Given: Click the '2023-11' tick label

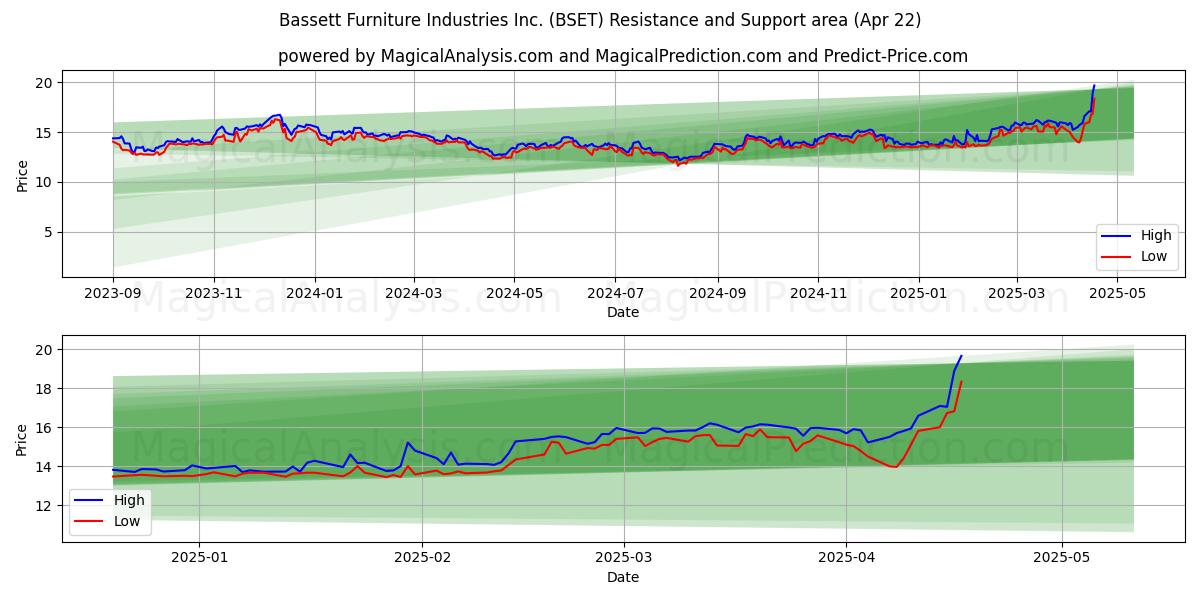Looking at the screenshot, I should (x=214, y=294).
